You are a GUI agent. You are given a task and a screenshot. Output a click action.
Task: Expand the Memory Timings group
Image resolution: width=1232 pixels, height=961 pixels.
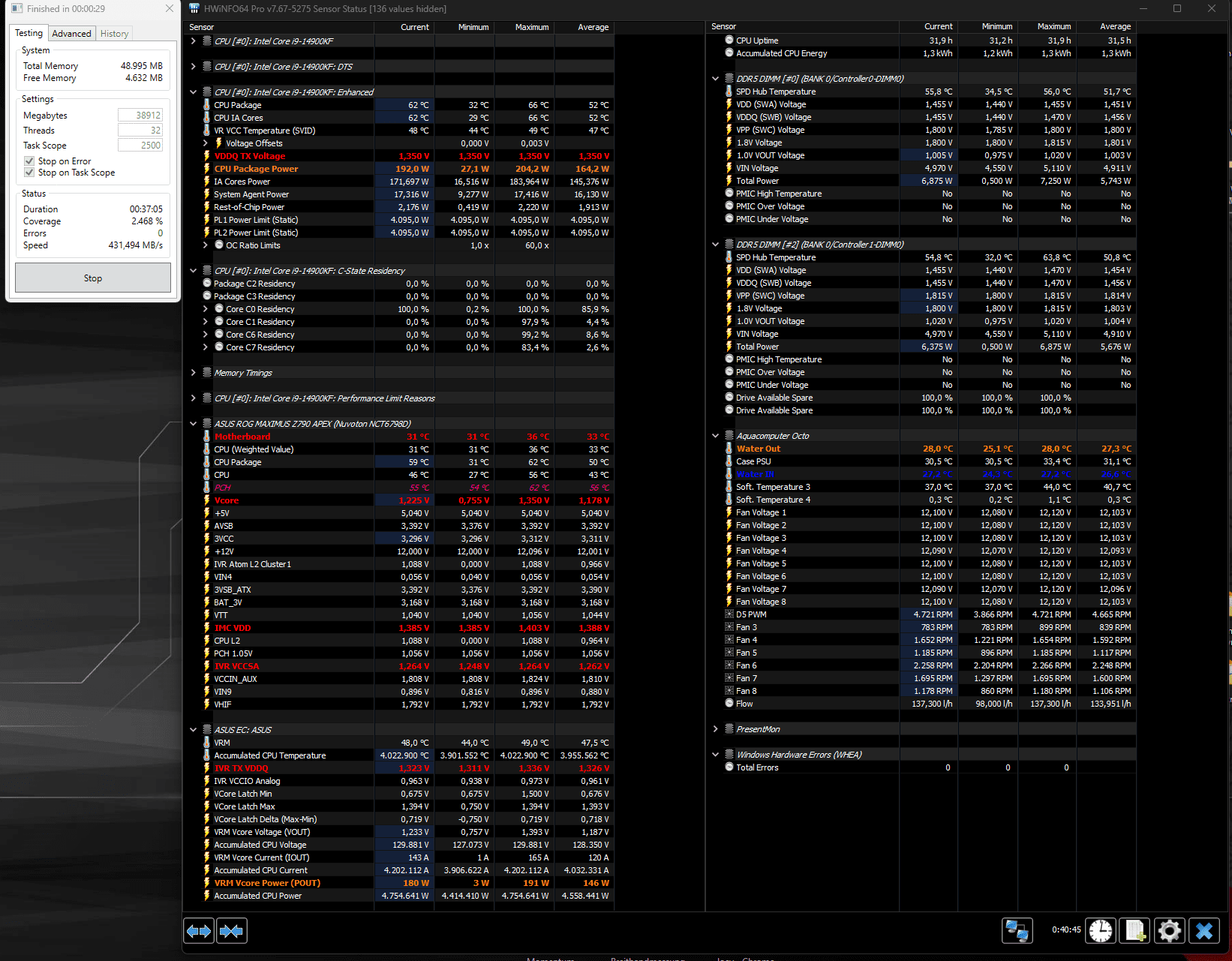pyautogui.click(x=193, y=373)
